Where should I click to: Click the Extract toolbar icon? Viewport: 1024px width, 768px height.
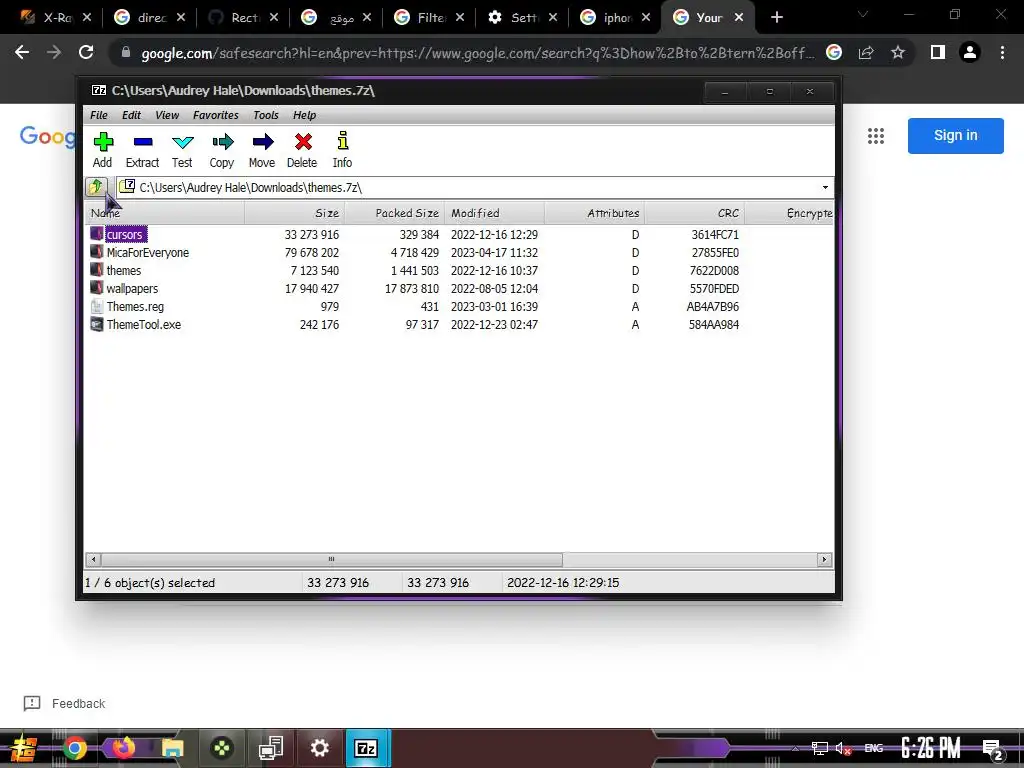coord(142,150)
